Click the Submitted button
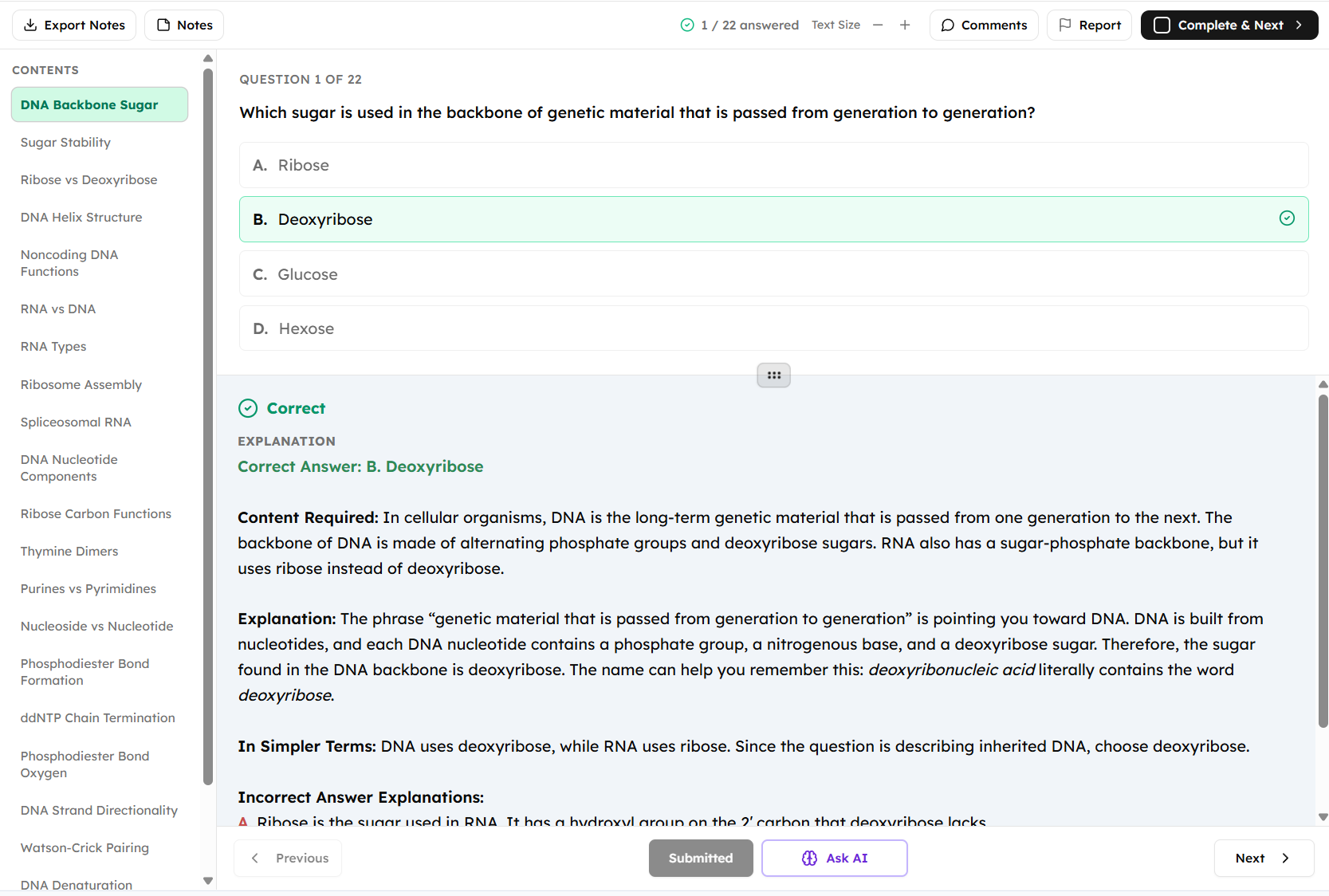 pyautogui.click(x=701, y=858)
